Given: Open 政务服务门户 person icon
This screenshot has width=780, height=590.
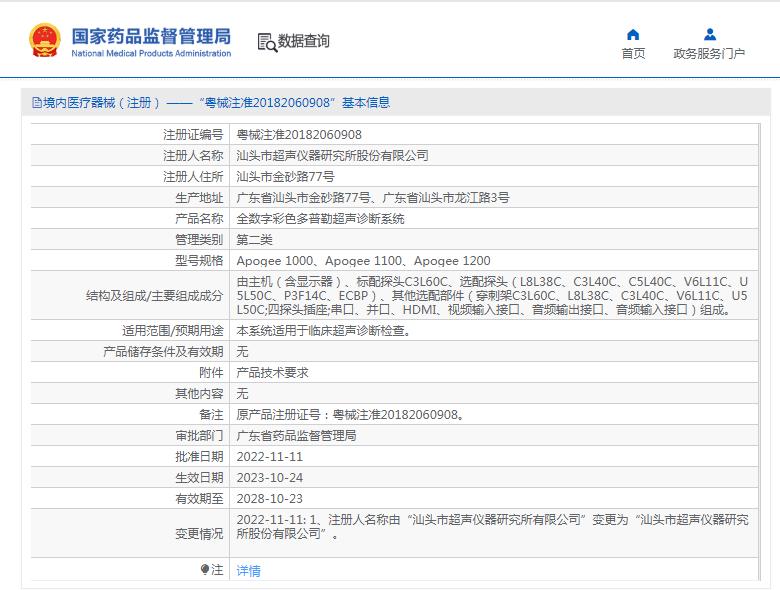Looking at the screenshot, I should tap(710, 34).
